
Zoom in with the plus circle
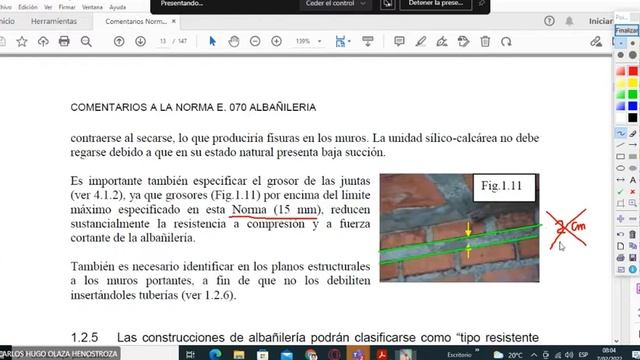coord(276,41)
